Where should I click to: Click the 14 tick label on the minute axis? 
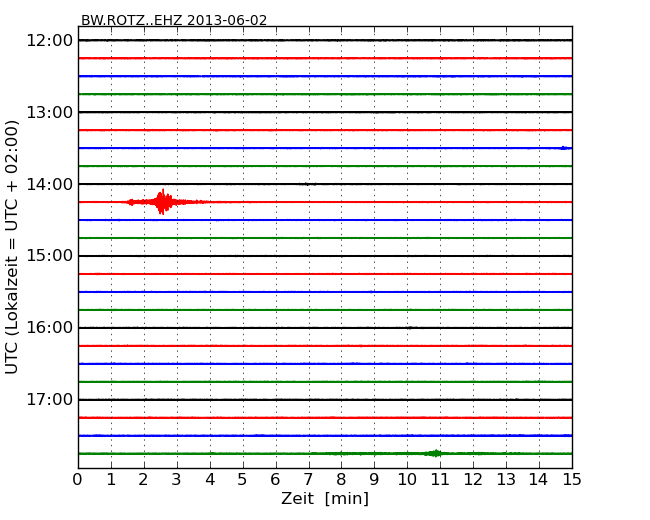pos(539,480)
